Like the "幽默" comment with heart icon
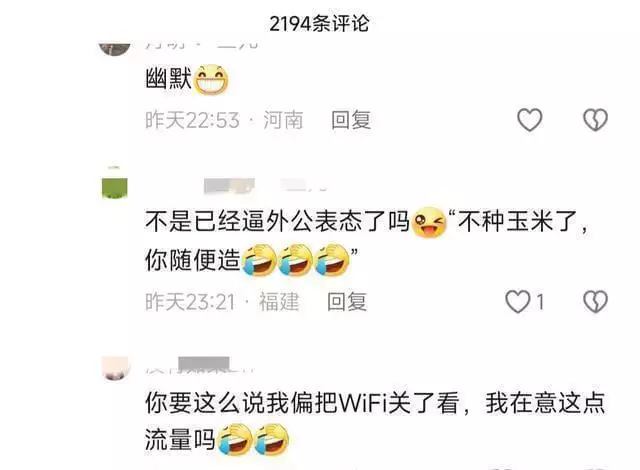640x470 pixels. tap(529, 120)
